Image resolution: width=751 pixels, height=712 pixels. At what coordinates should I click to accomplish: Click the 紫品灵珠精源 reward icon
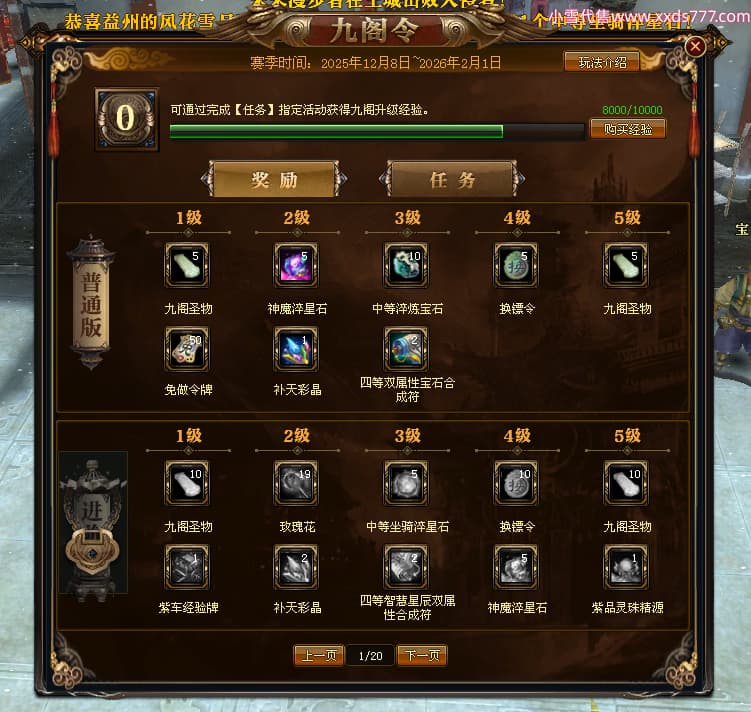tap(626, 567)
